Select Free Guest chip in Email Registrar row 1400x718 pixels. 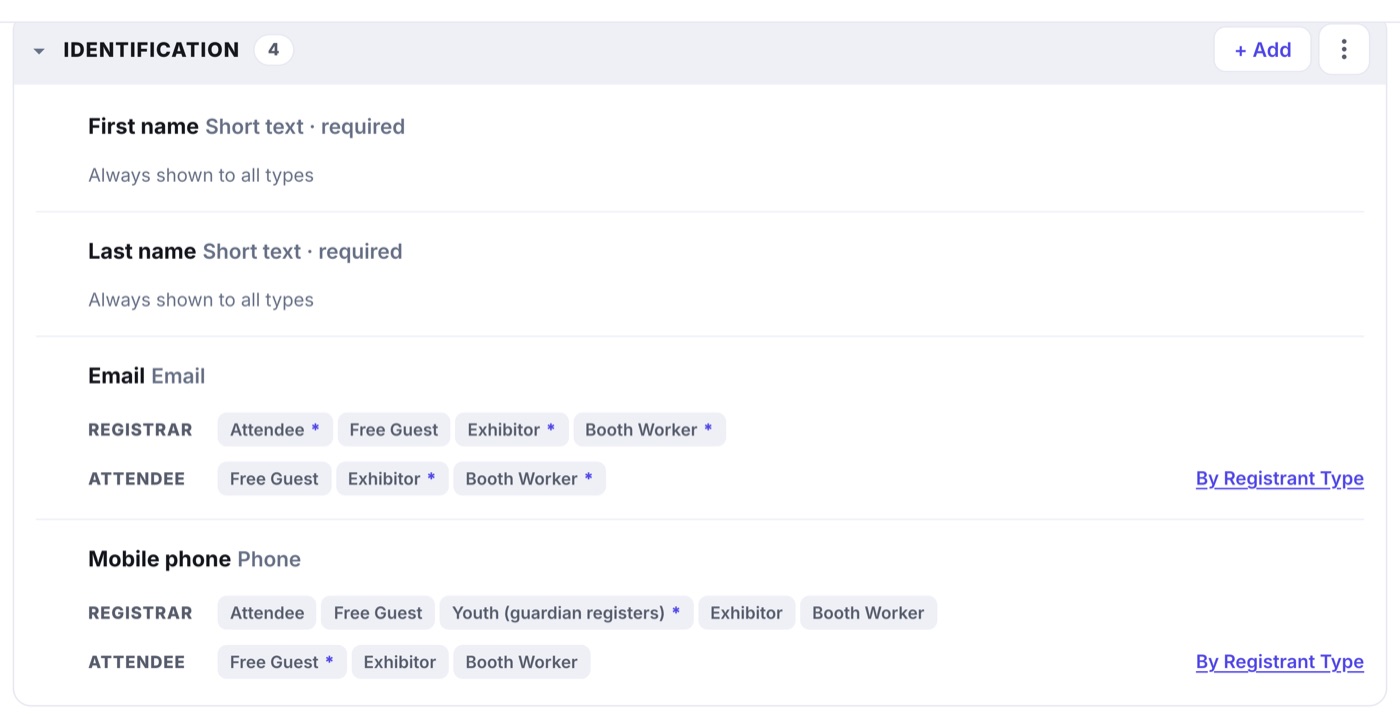click(394, 430)
